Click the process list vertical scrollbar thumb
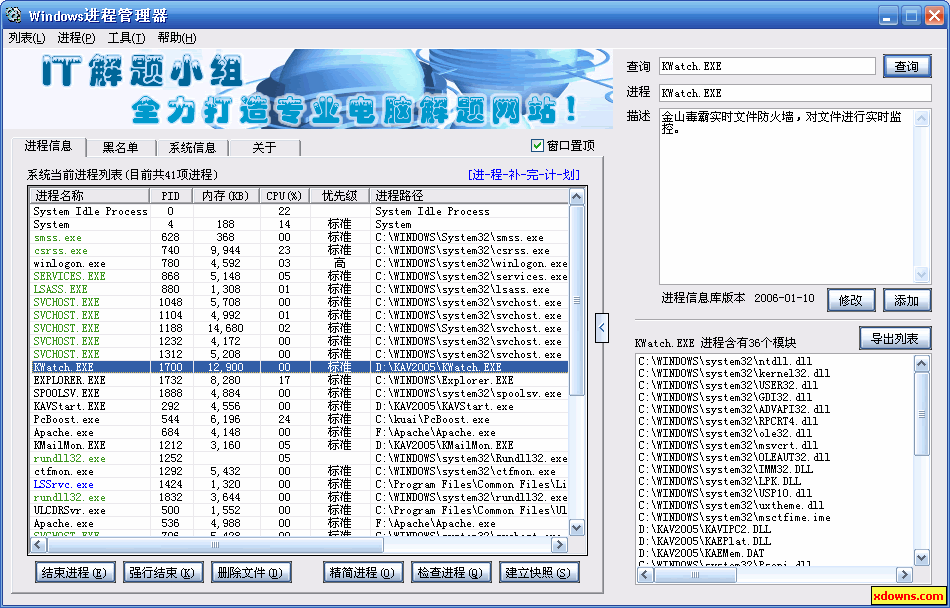The image size is (950, 608). [x=576, y=300]
